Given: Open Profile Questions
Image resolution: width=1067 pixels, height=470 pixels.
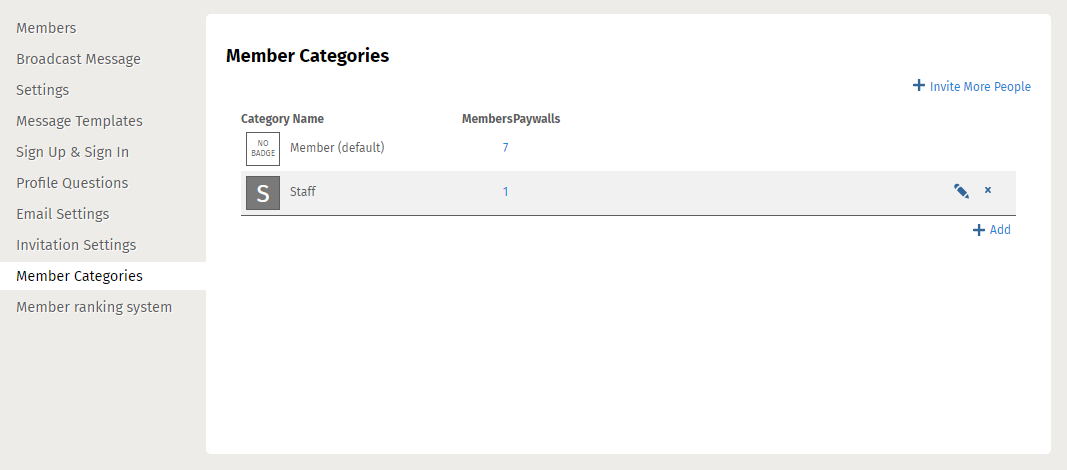Looking at the screenshot, I should pyautogui.click(x=72, y=183).
